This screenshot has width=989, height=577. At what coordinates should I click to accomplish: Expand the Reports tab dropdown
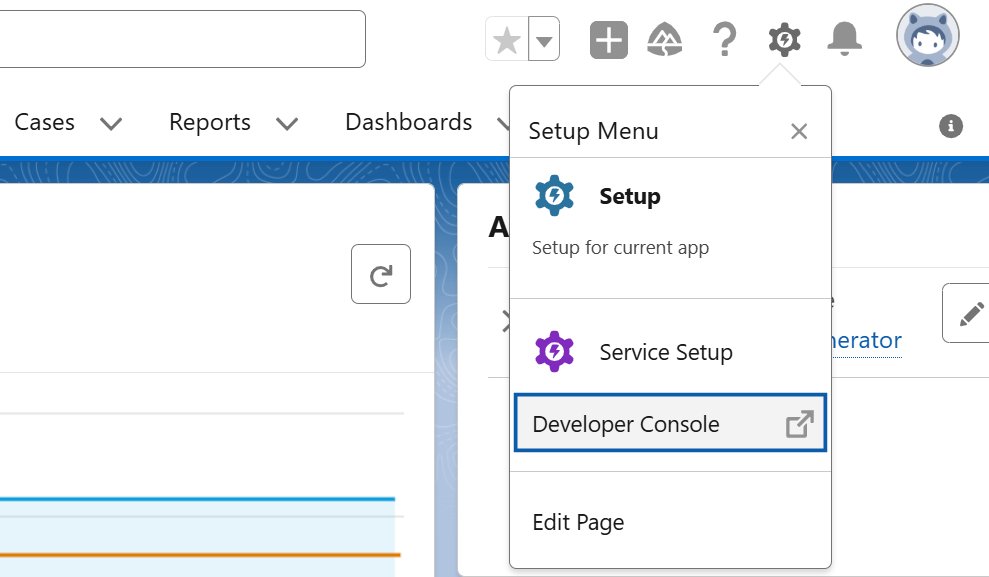[287, 124]
